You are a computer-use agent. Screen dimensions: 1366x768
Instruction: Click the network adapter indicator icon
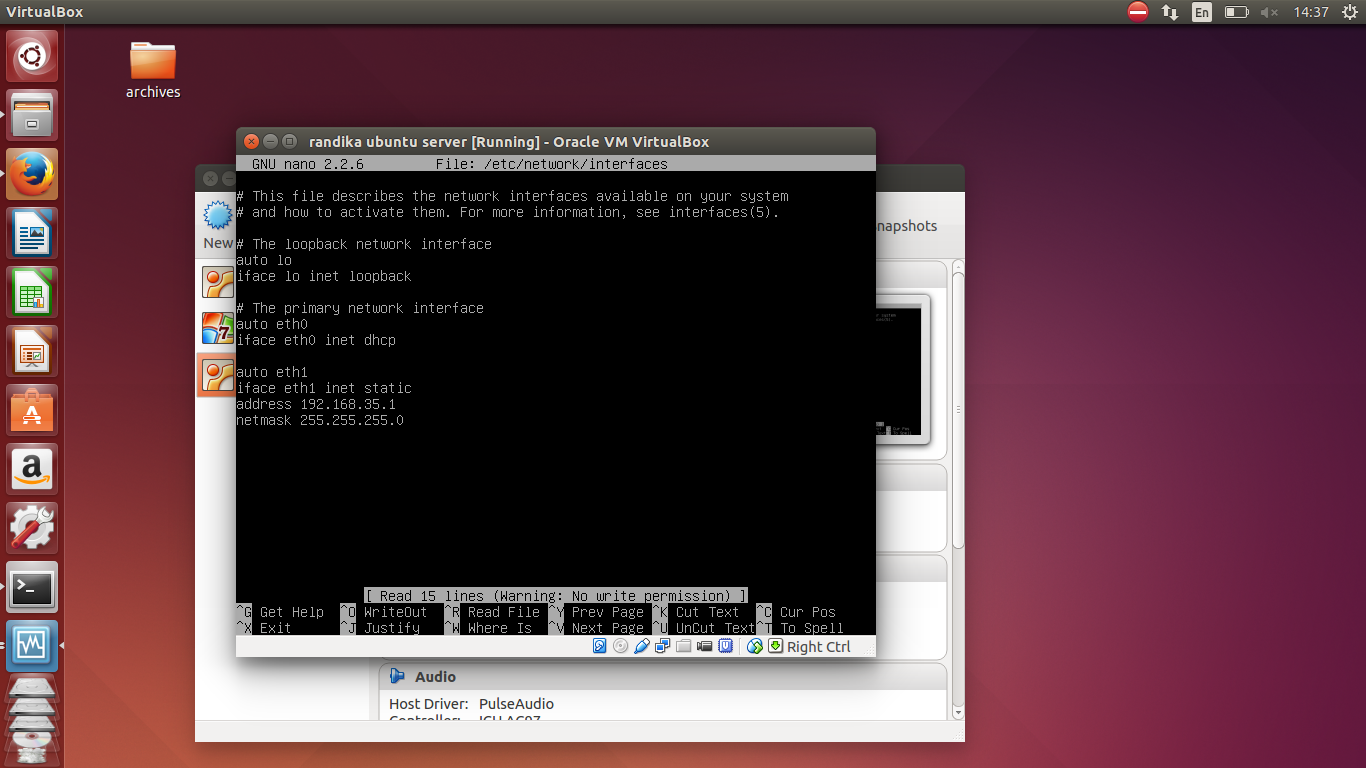(x=662, y=646)
